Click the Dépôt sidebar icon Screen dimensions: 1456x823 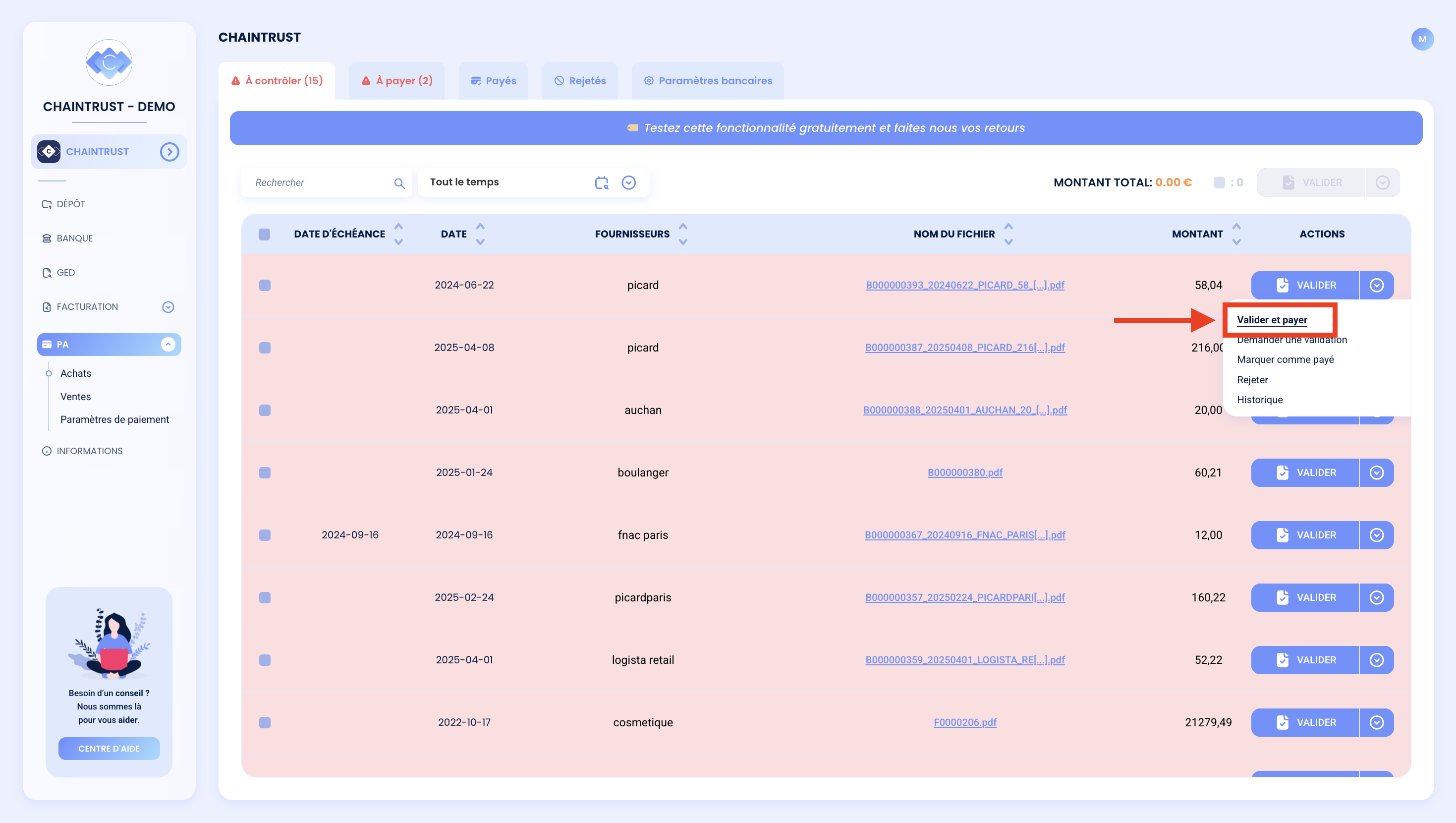coord(47,204)
